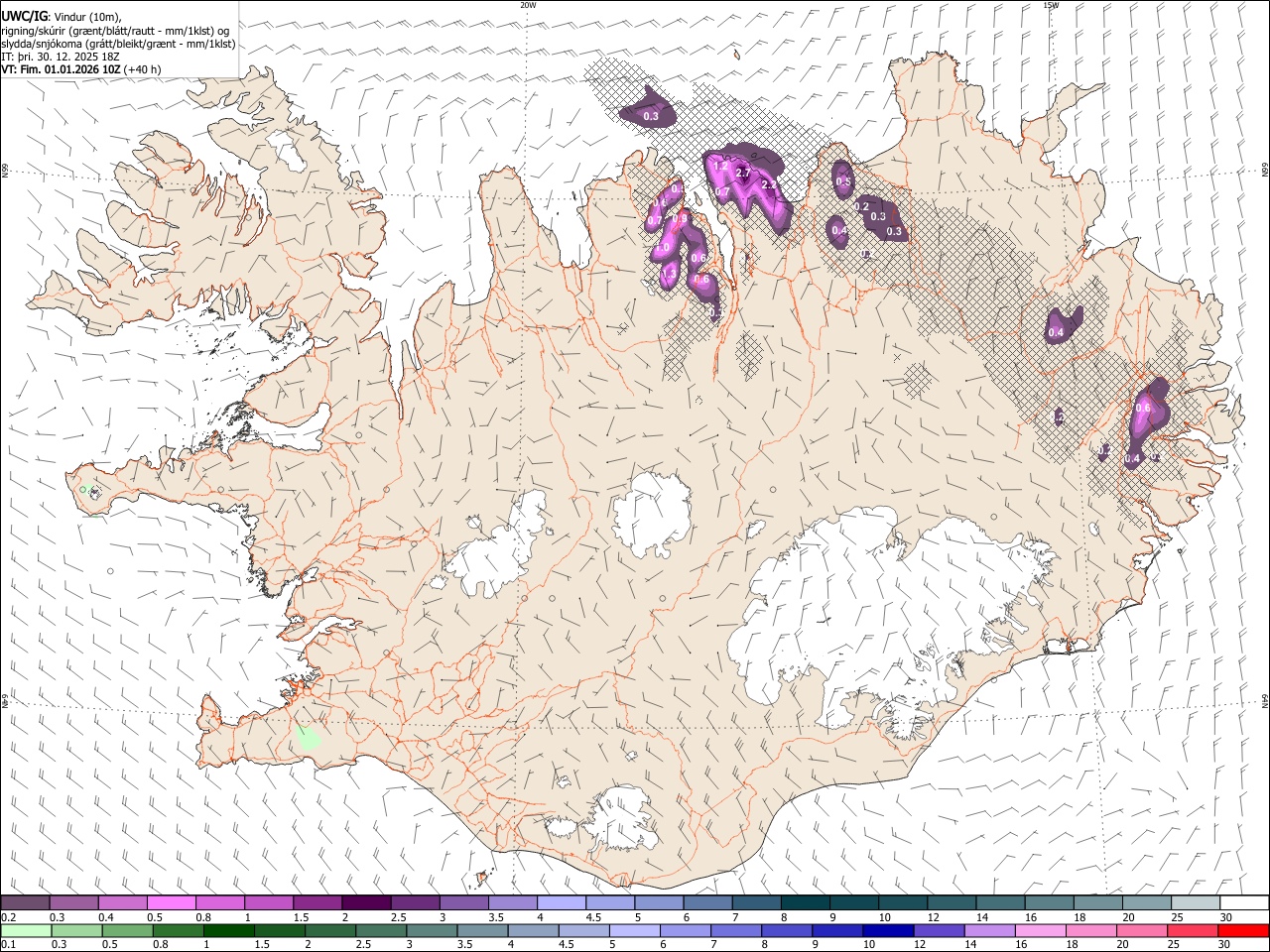1270x952 pixels.
Task: Click the 0.5 snowfall value in the northeast
Action: tap(843, 181)
